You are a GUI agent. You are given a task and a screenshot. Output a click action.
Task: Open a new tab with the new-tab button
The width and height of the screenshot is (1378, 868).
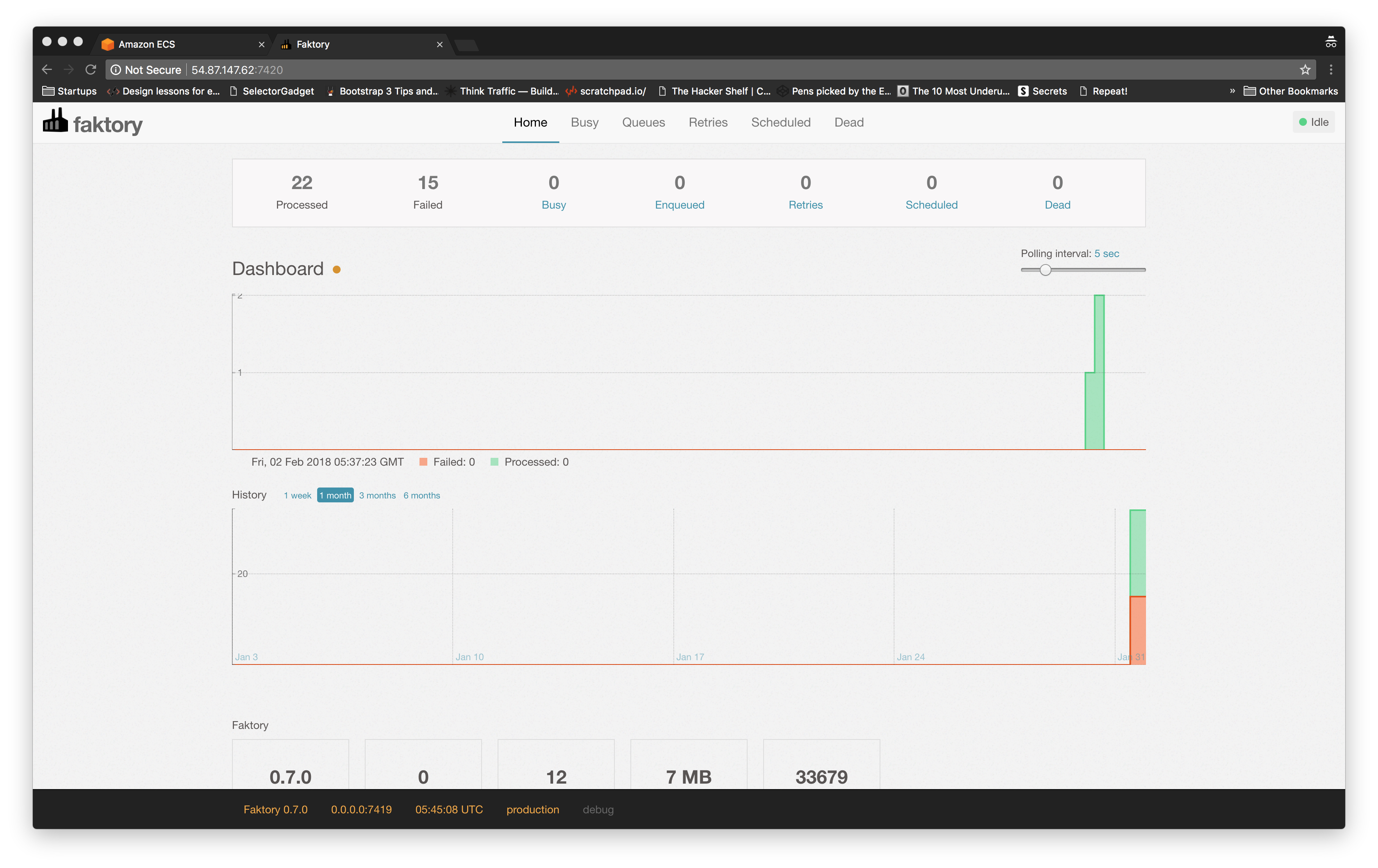coord(466,45)
